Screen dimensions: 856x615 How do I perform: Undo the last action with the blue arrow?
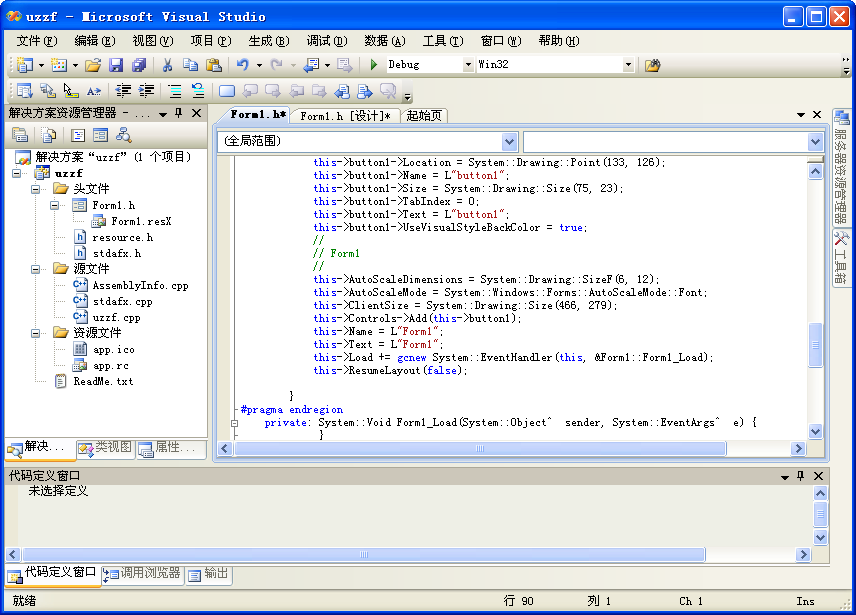[x=242, y=65]
